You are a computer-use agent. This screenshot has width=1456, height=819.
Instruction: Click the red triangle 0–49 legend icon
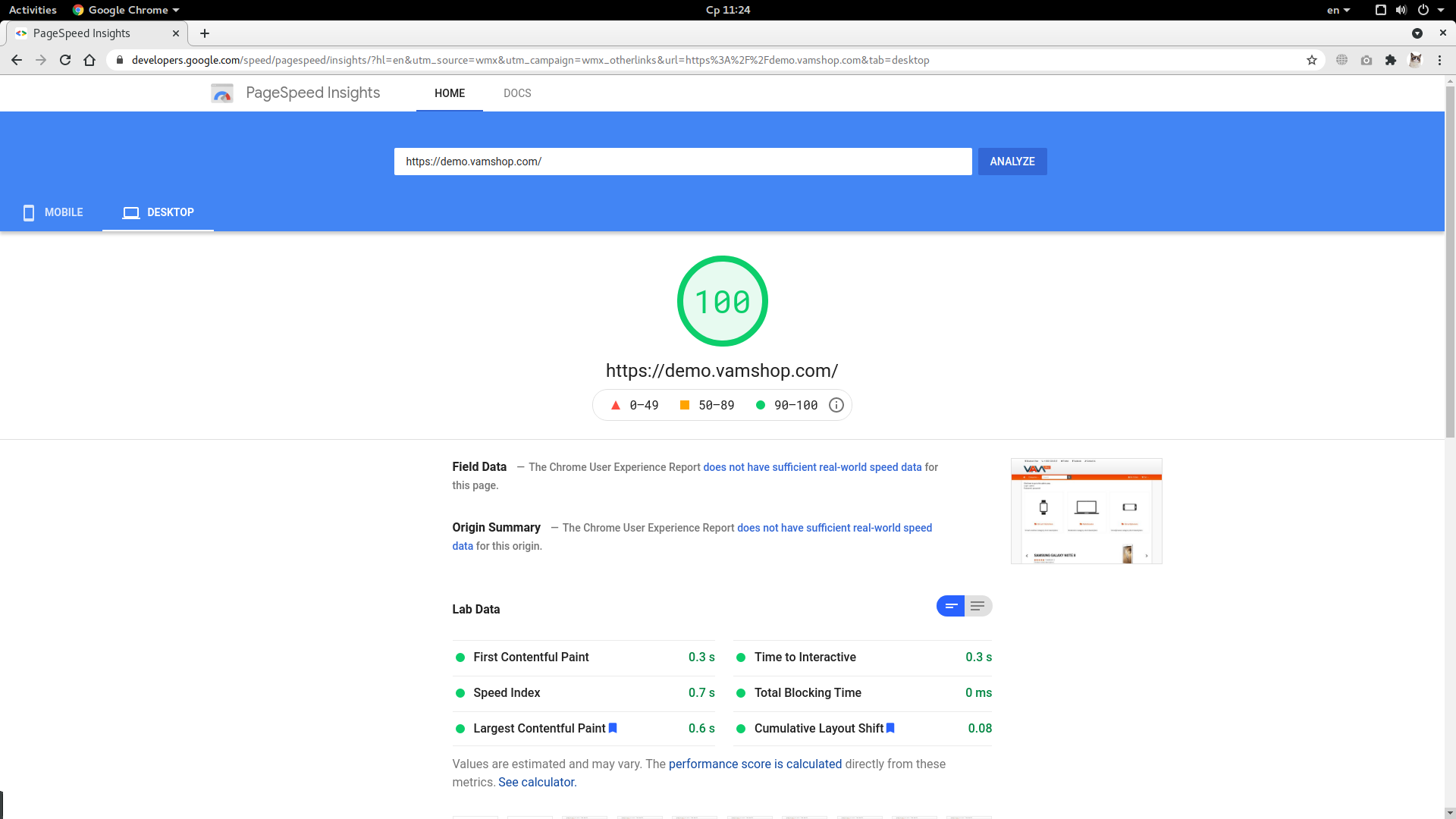pos(616,405)
